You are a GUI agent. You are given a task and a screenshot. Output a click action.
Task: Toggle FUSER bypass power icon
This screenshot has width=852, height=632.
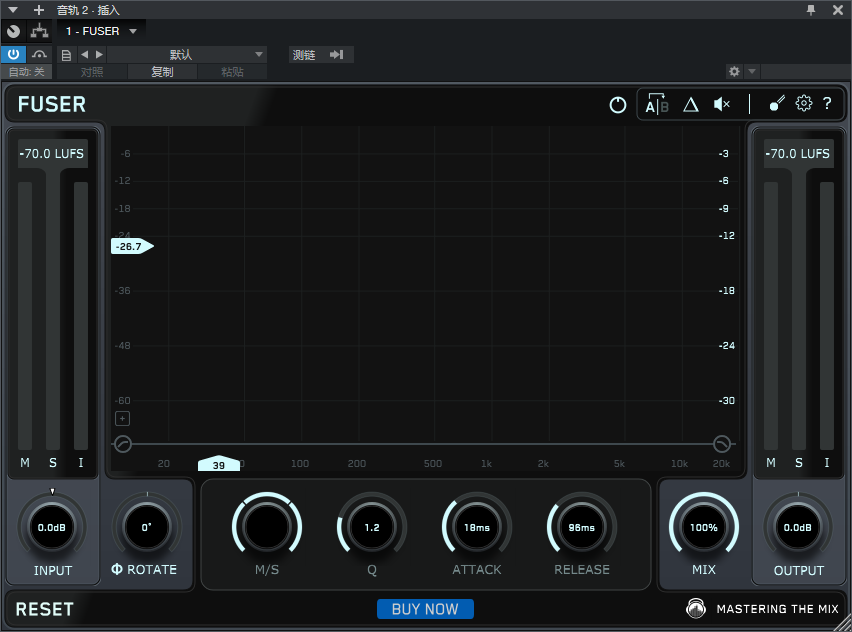[x=617, y=104]
